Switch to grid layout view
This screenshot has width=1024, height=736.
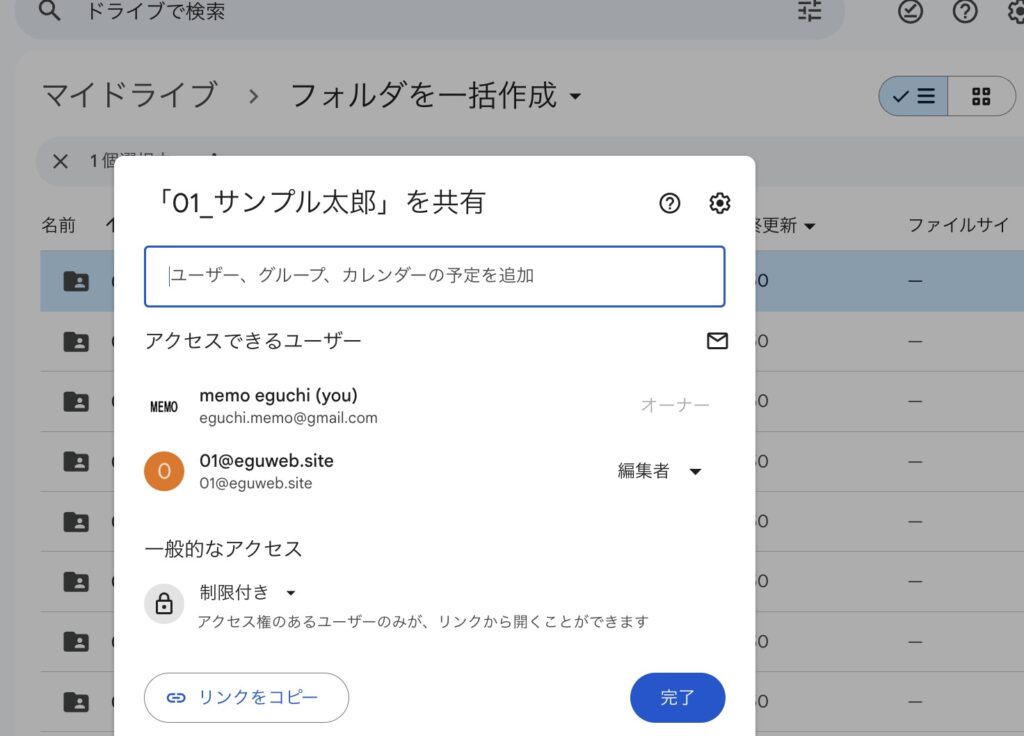pos(980,96)
